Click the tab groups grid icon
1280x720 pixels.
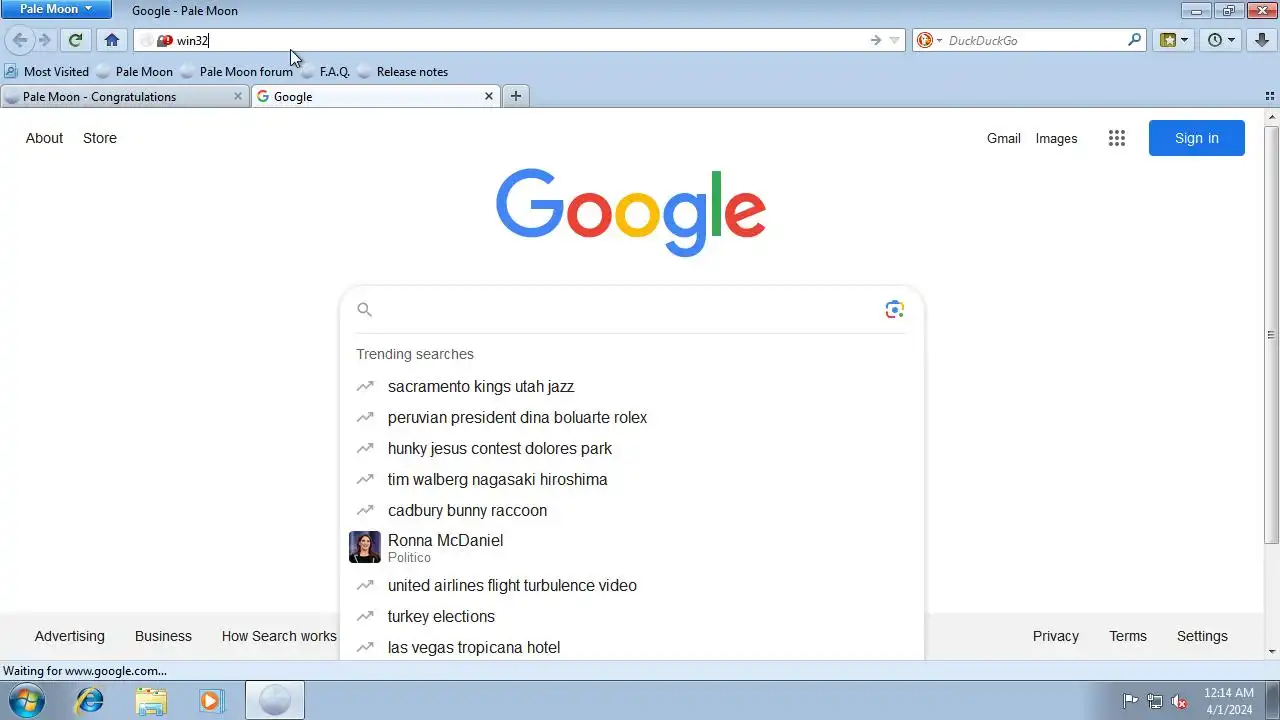[x=1270, y=97]
